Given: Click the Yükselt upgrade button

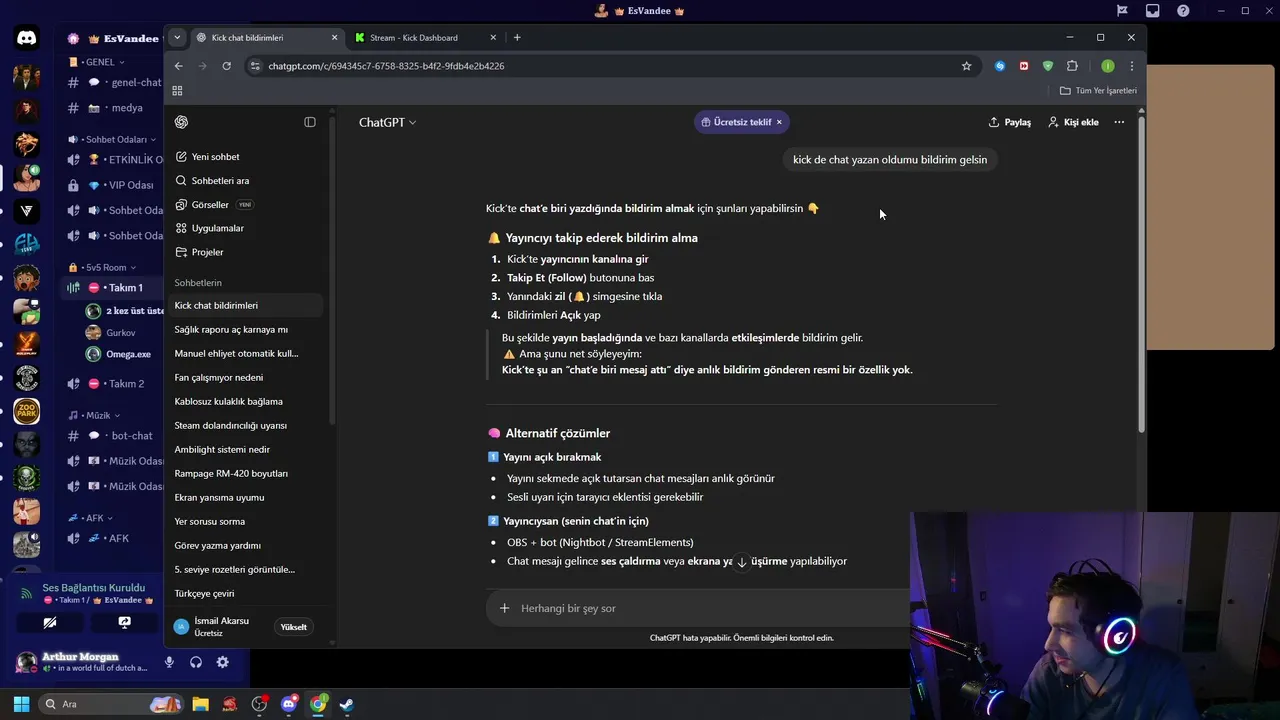Looking at the screenshot, I should (x=294, y=627).
